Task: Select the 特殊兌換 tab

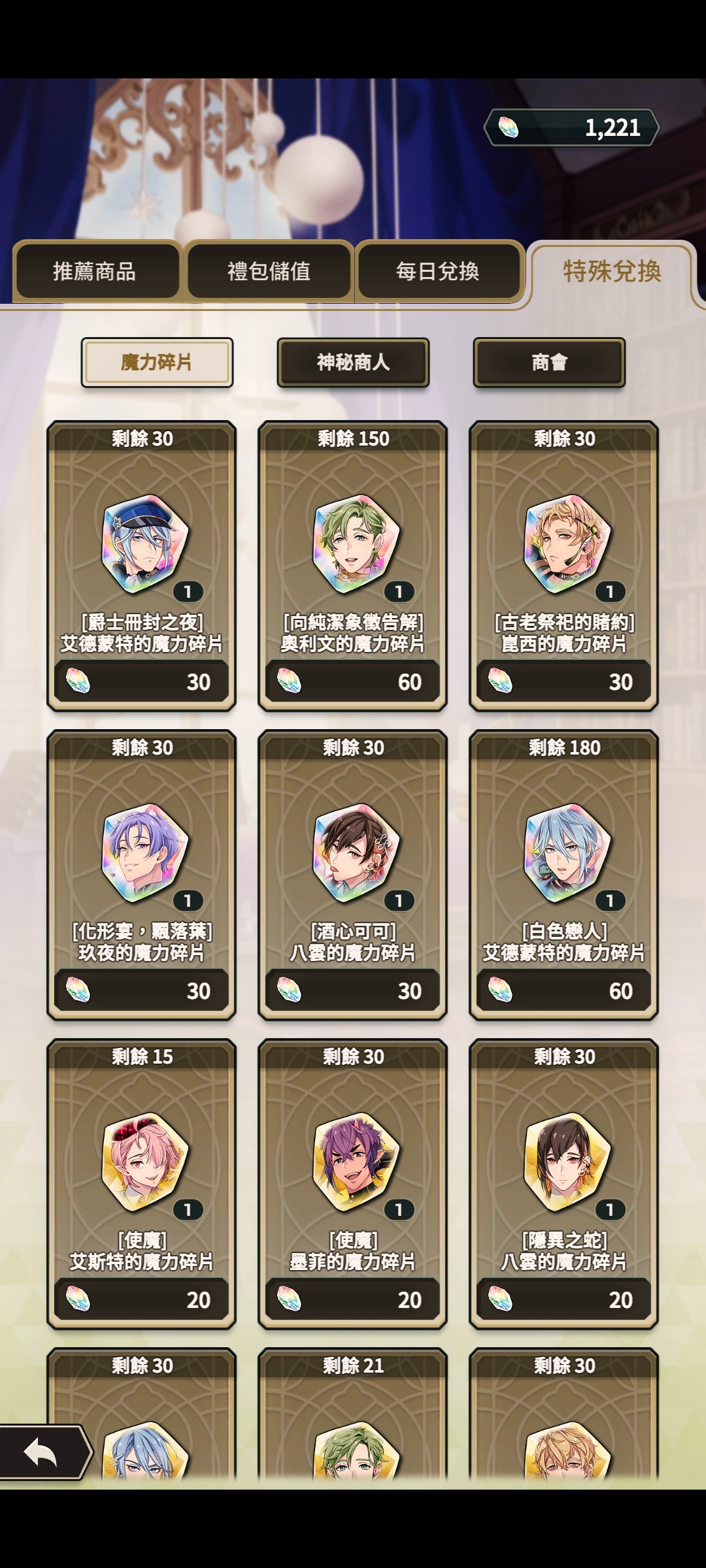Action: tap(613, 272)
